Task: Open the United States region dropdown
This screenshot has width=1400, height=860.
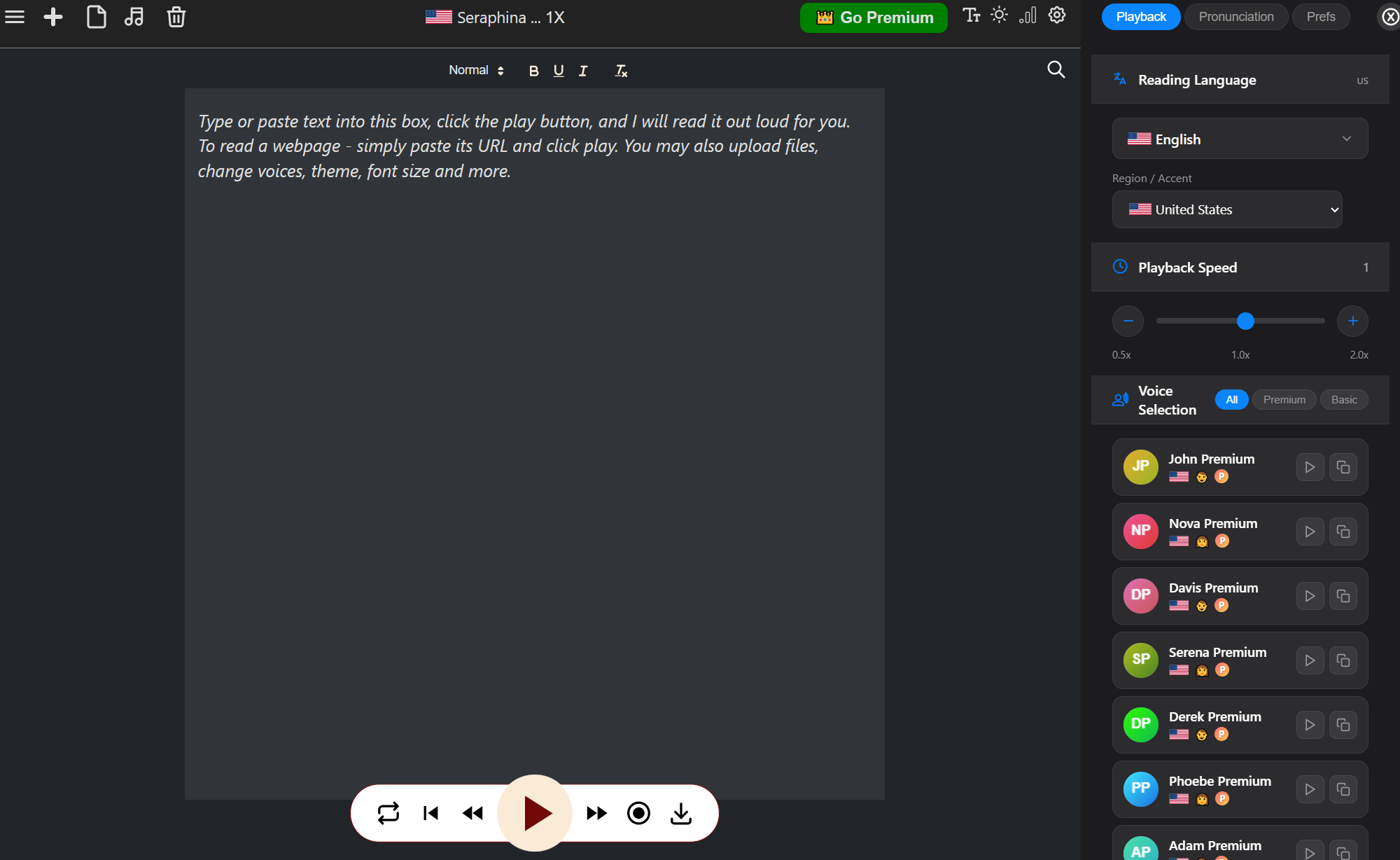Action: [1227, 209]
